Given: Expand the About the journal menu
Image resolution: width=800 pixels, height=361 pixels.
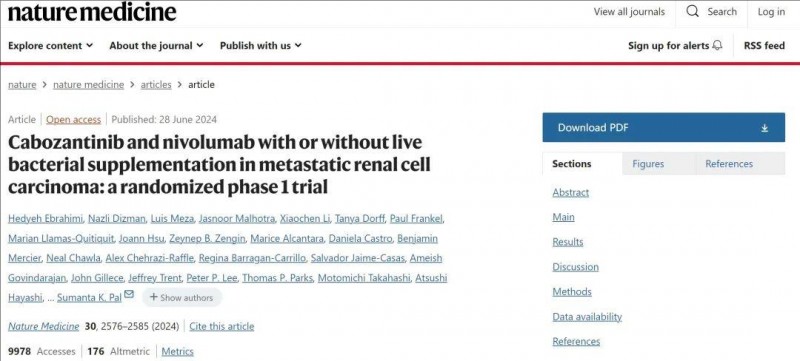Looking at the screenshot, I should pos(156,45).
